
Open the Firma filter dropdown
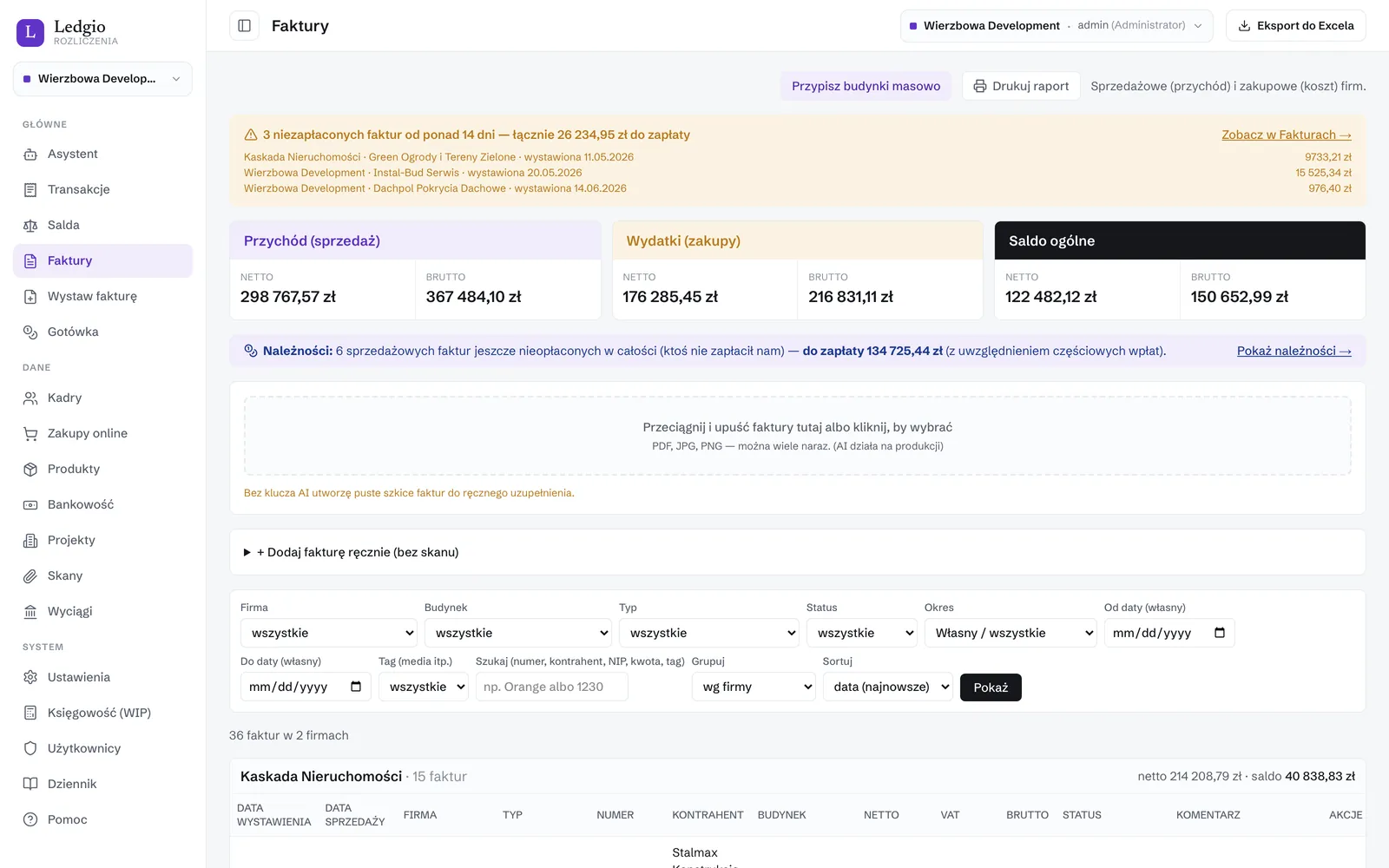click(x=329, y=633)
